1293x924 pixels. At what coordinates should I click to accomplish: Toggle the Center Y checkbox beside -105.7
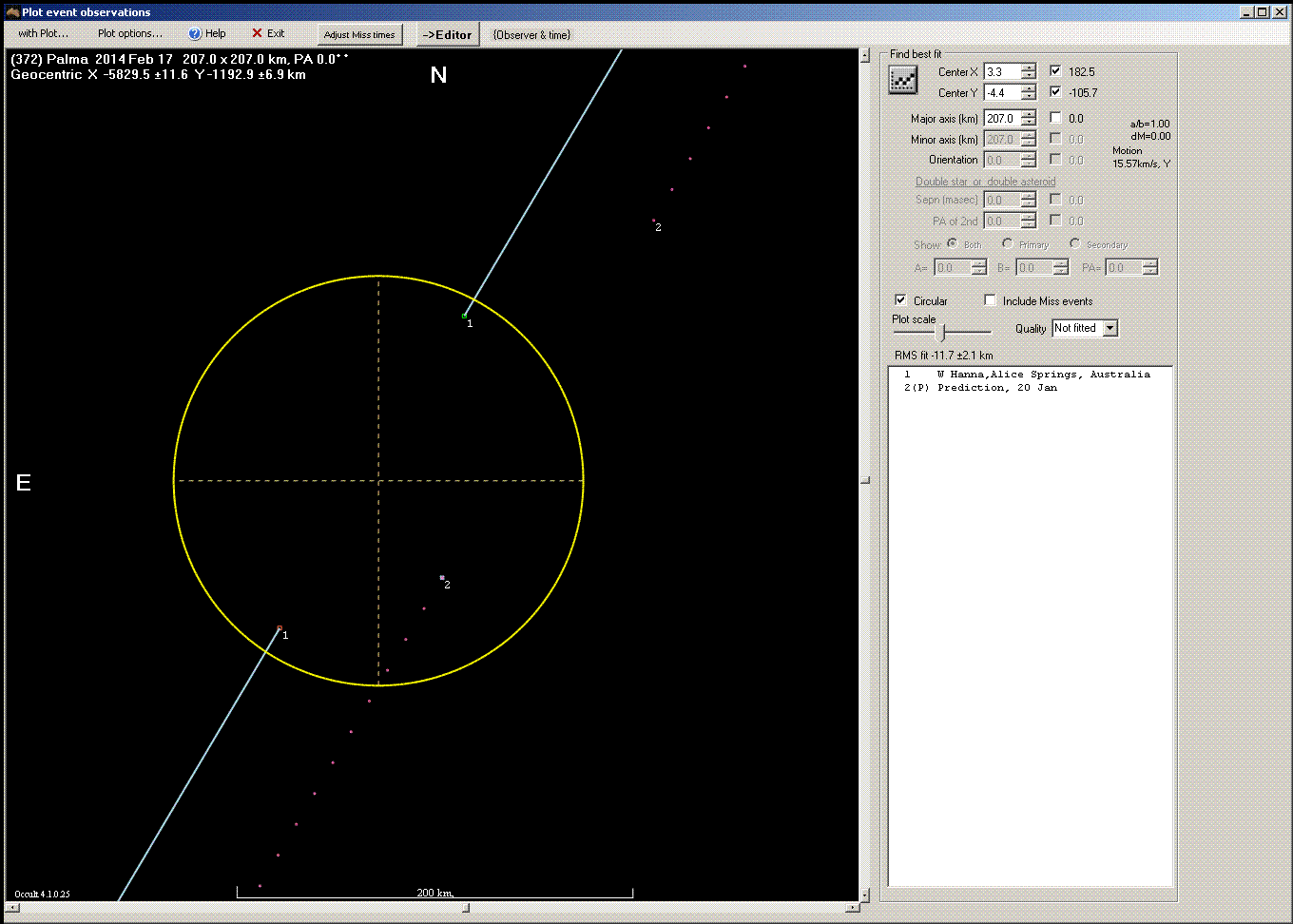point(1055,91)
